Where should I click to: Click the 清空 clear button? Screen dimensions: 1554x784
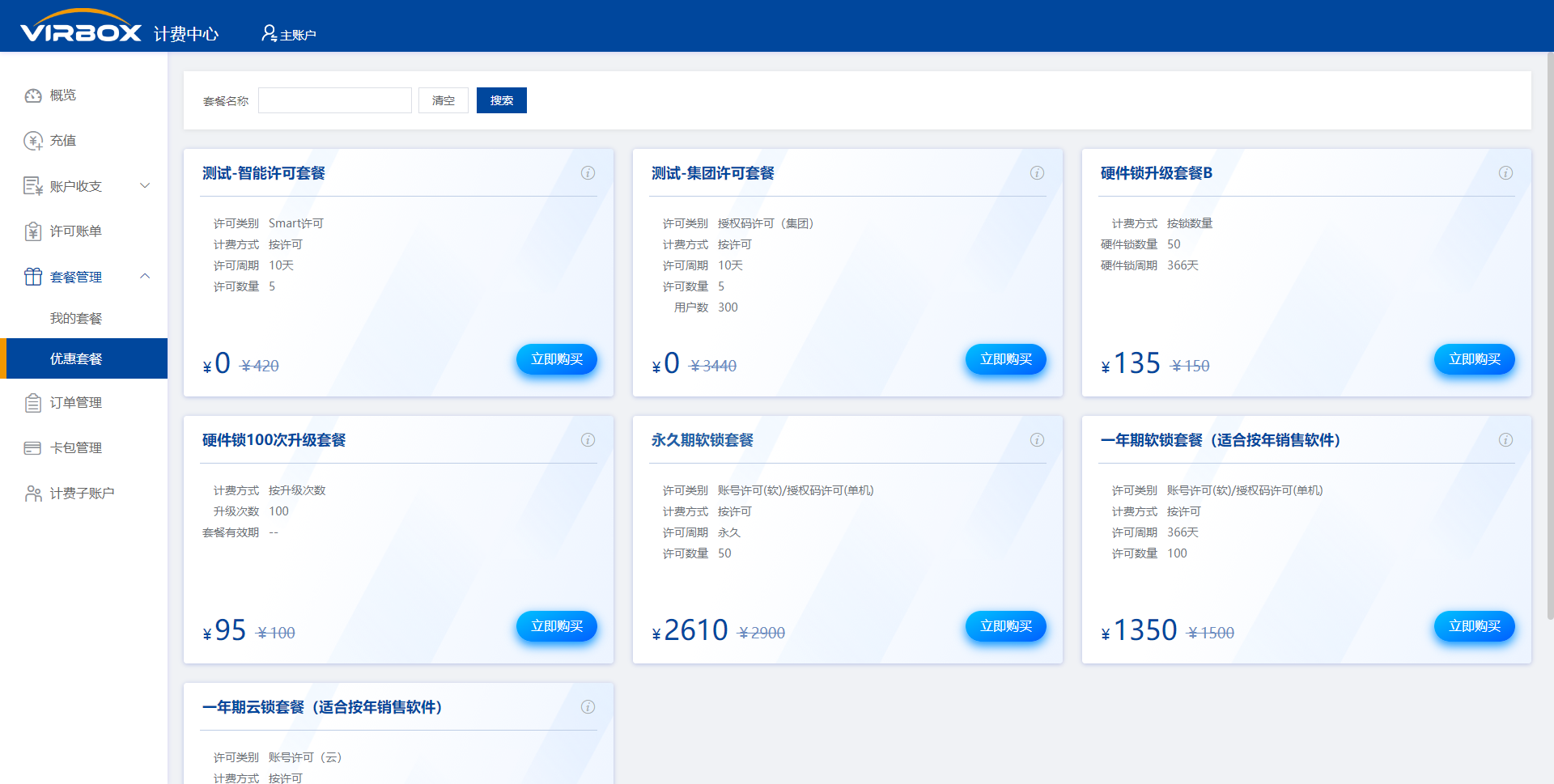tap(444, 100)
